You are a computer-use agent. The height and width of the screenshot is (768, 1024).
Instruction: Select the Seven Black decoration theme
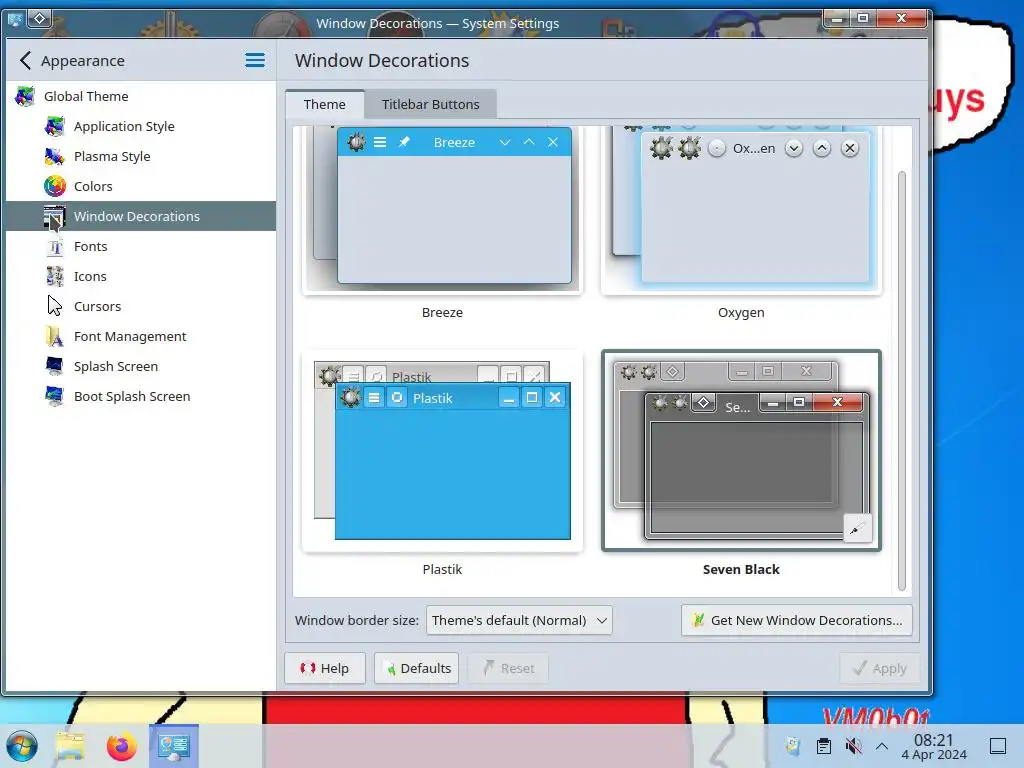pos(741,451)
